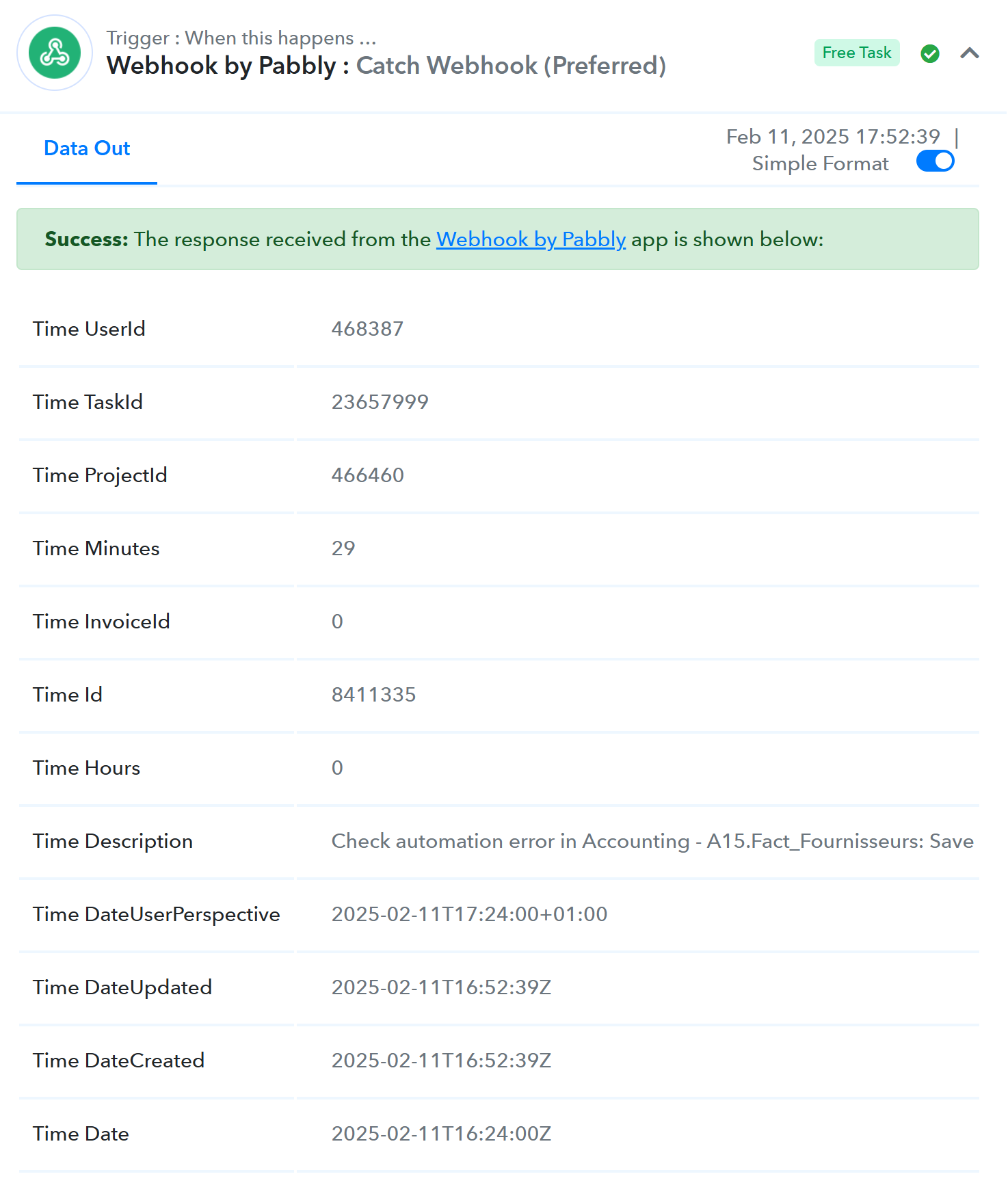Click the Time Minutes value 29

[x=343, y=548]
